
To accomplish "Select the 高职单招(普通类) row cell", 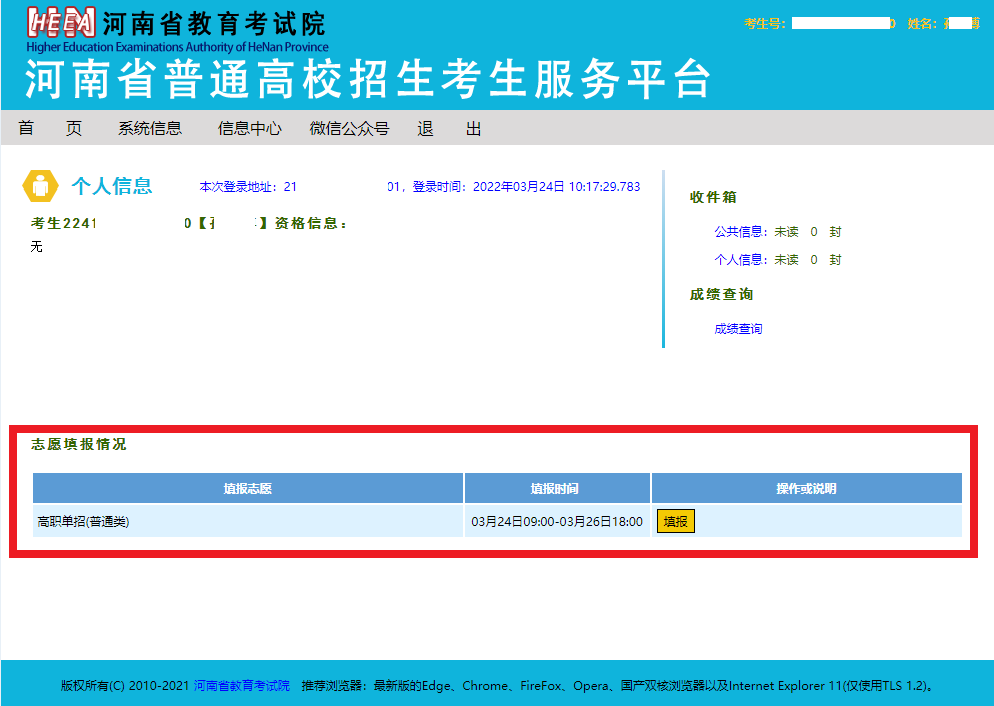I will point(83,521).
